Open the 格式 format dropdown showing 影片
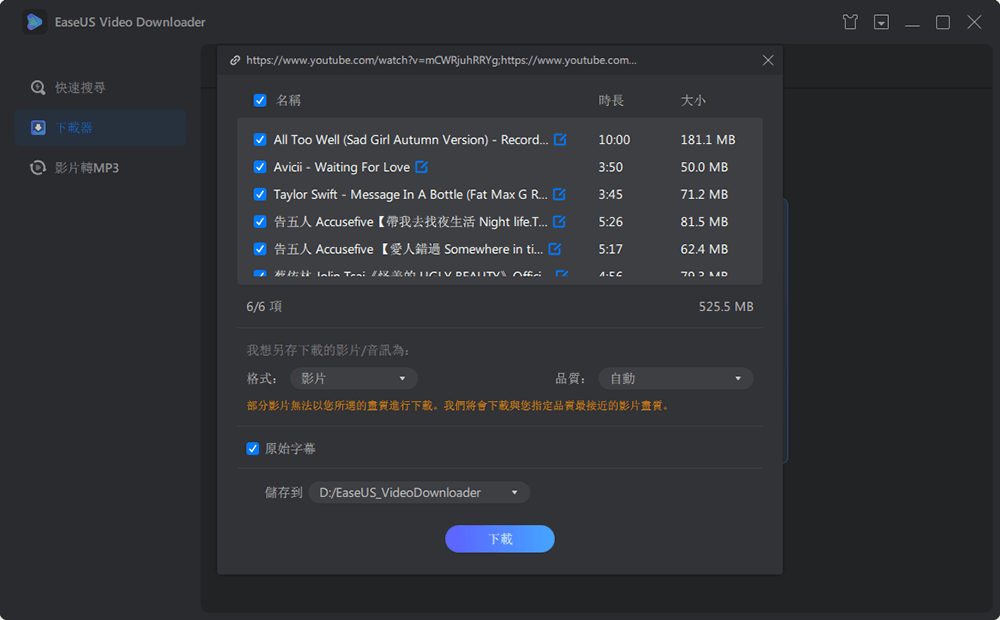The image size is (1000, 620). pyautogui.click(x=354, y=378)
